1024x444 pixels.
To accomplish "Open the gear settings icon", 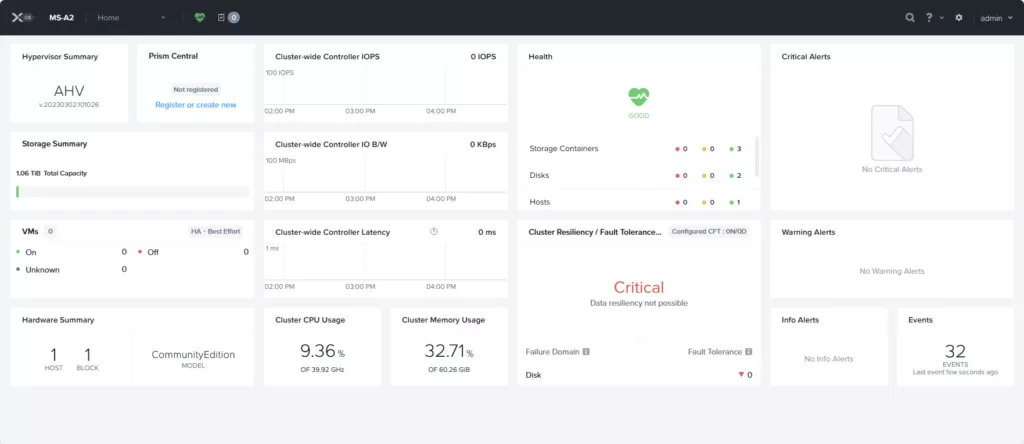I will click(x=959, y=17).
